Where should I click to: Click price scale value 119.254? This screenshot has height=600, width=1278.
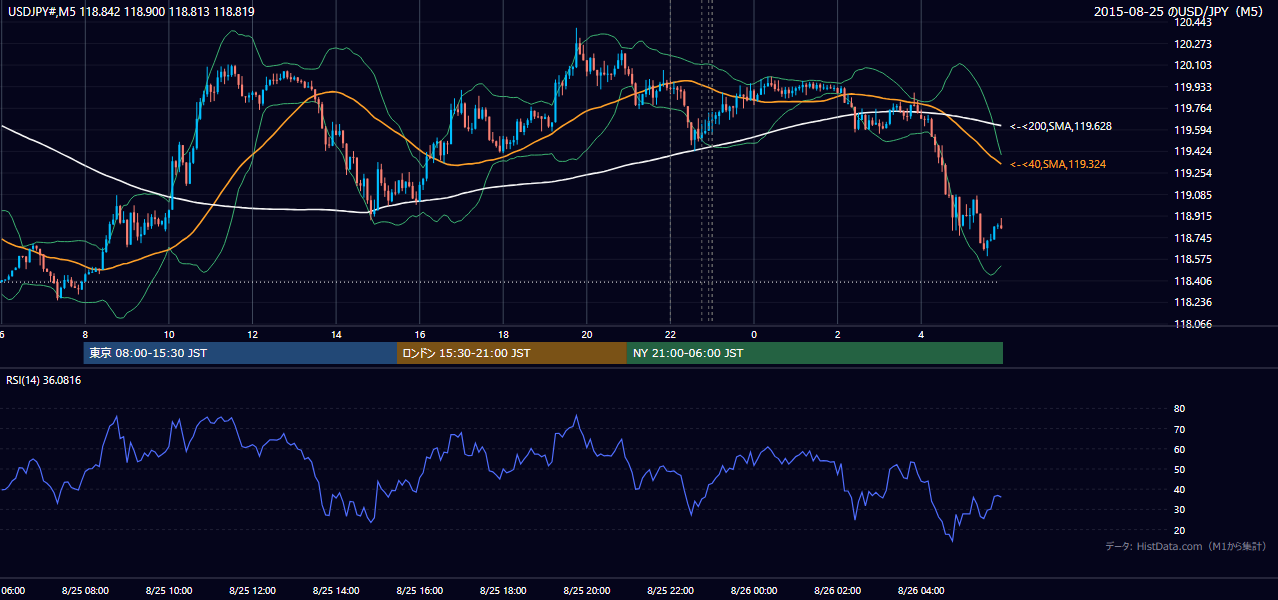(x=1195, y=173)
